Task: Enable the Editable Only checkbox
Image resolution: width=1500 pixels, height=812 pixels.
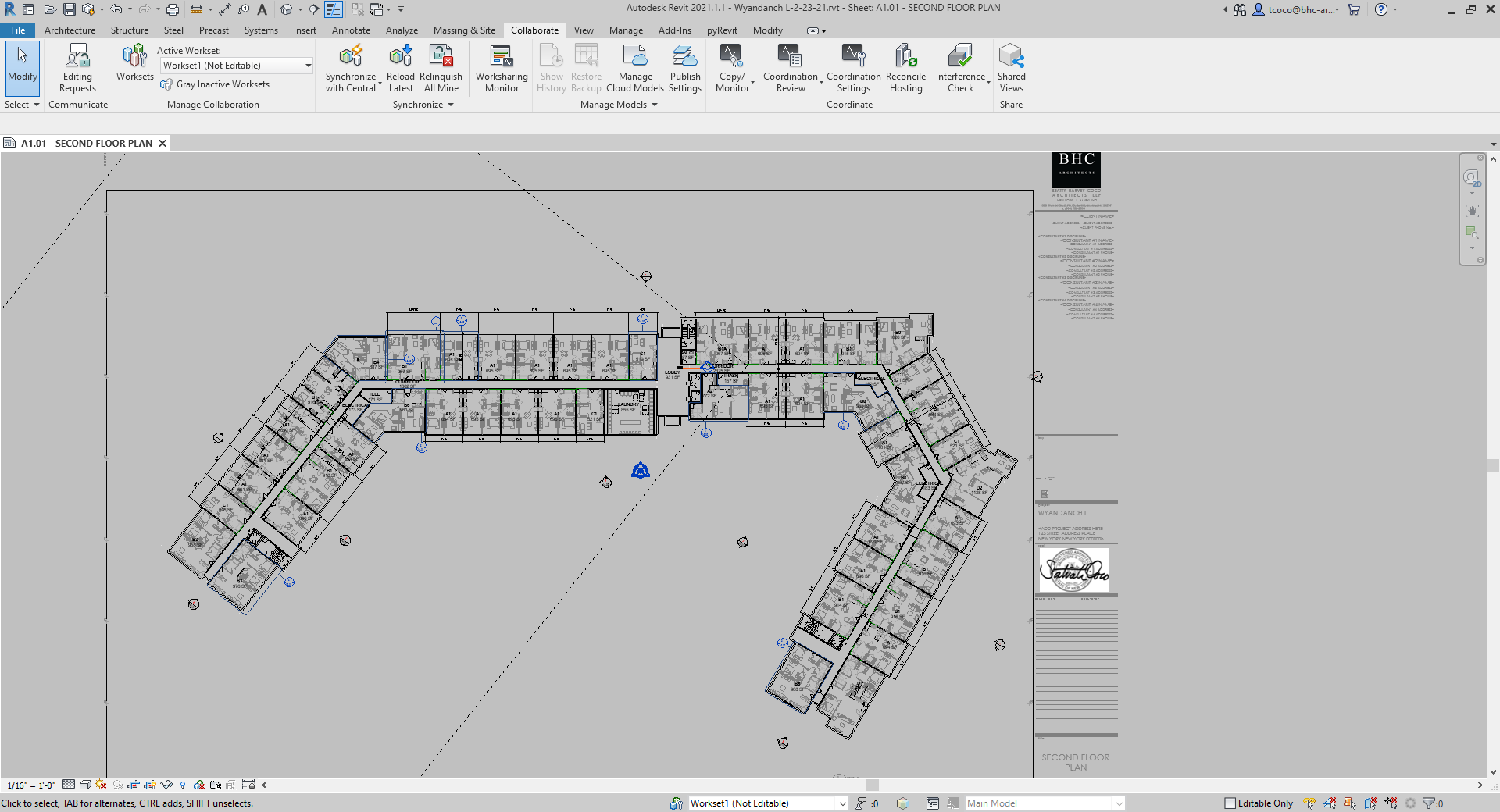Action: tap(1230, 803)
